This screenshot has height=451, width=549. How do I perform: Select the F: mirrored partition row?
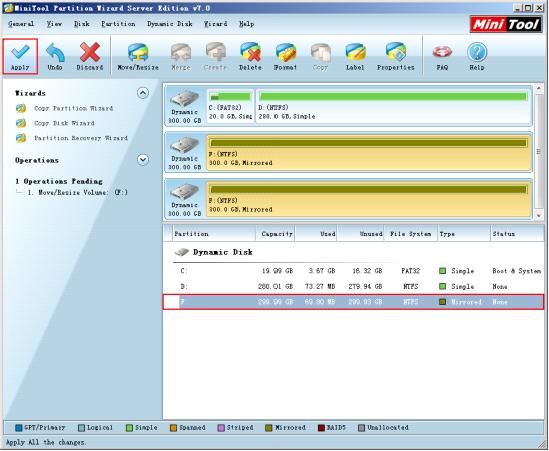point(354,302)
